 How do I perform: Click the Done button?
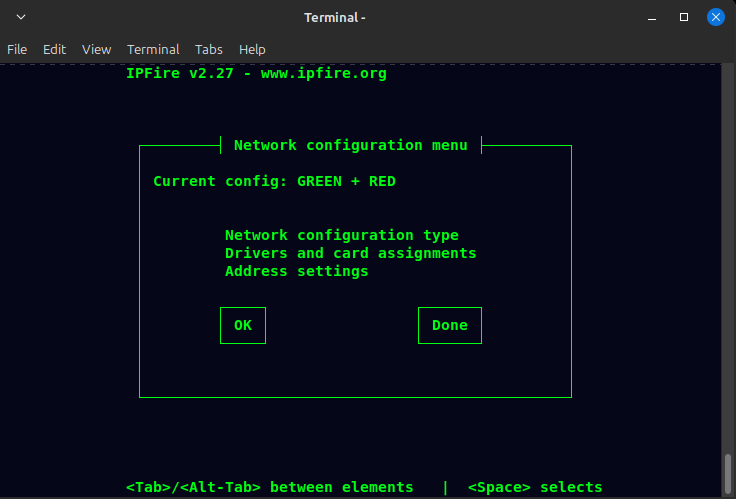coord(449,325)
